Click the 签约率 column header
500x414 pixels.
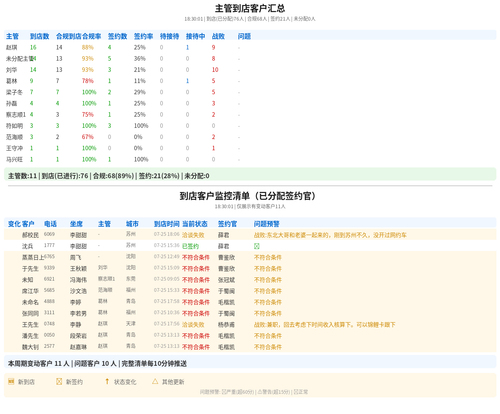(x=143, y=36)
